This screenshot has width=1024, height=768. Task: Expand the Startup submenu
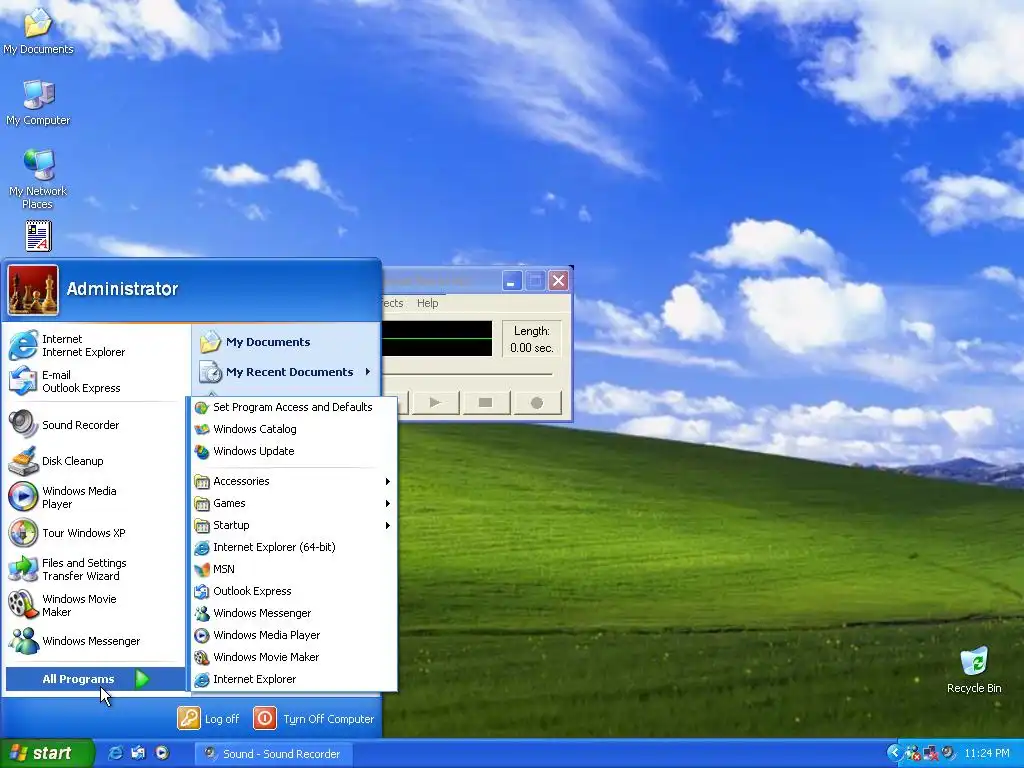click(293, 525)
